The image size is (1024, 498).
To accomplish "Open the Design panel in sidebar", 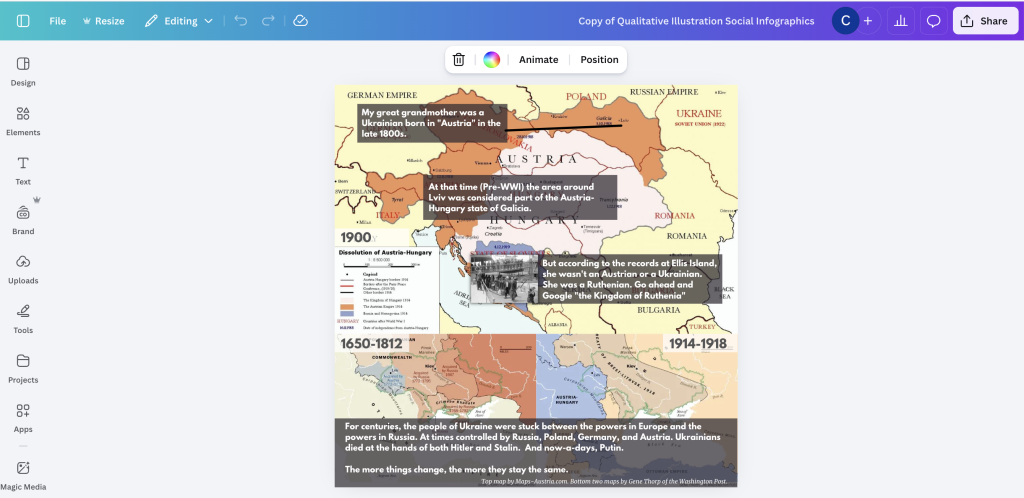I will tap(23, 72).
